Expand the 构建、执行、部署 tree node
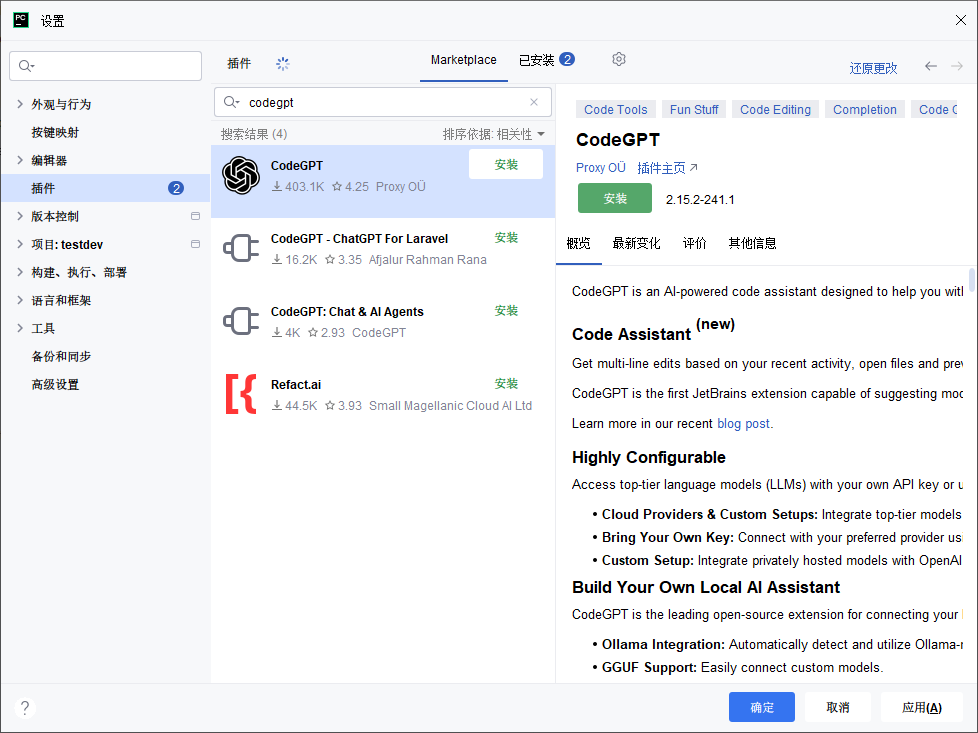978x733 pixels. pos(20,272)
